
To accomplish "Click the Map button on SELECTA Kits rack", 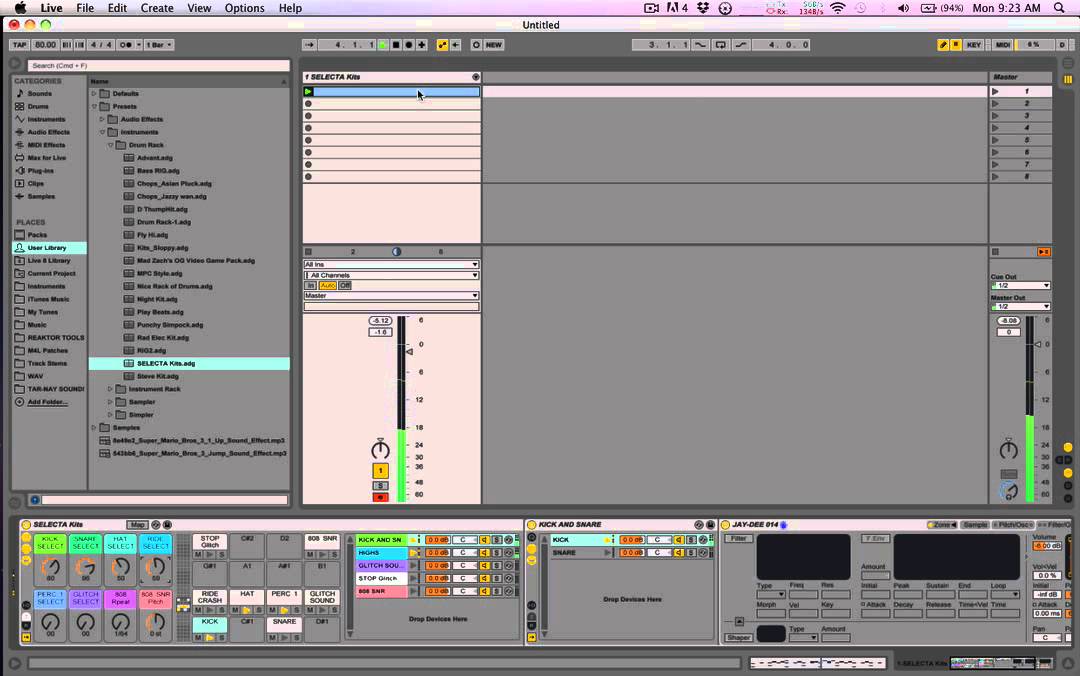I will pos(137,525).
